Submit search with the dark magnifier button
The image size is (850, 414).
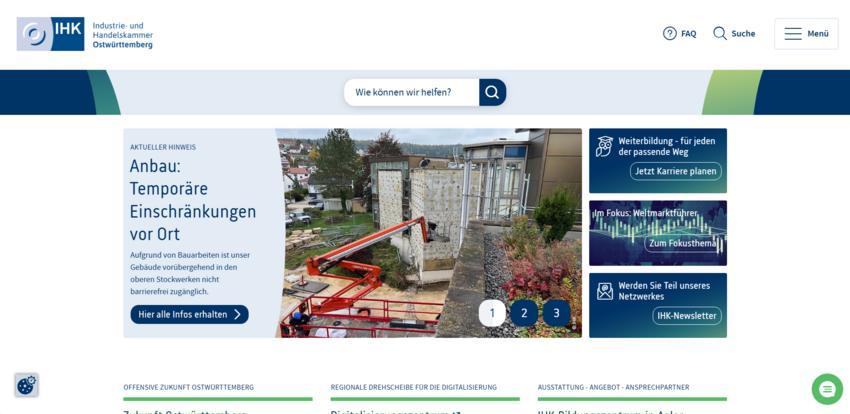click(492, 92)
